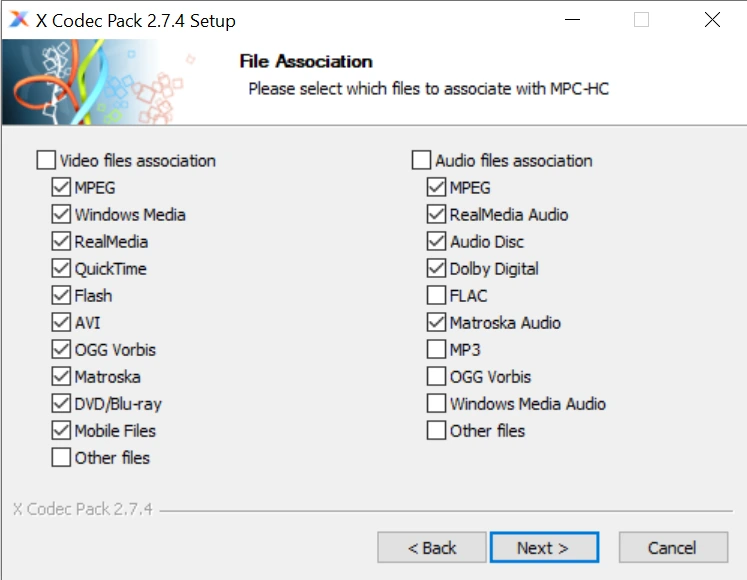The height and width of the screenshot is (580, 747).
Task: Enable the Audio files association checkbox
Action: [422, 161]
